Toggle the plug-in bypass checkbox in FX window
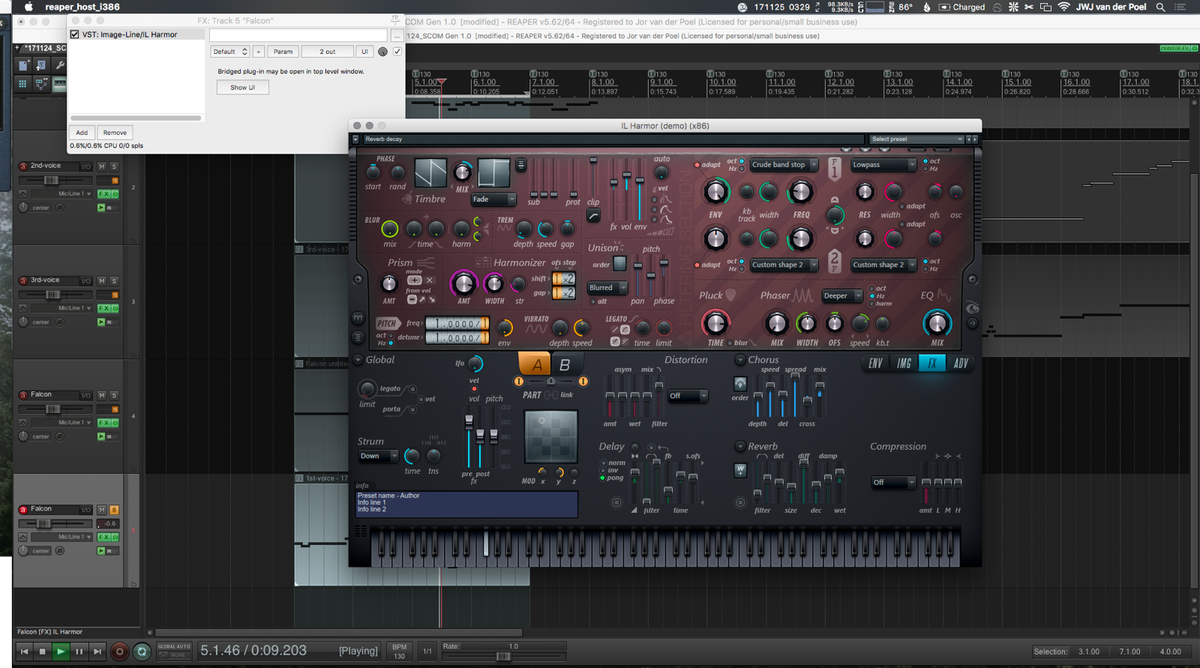The image size is (1200, 668). tap(397, 51)
